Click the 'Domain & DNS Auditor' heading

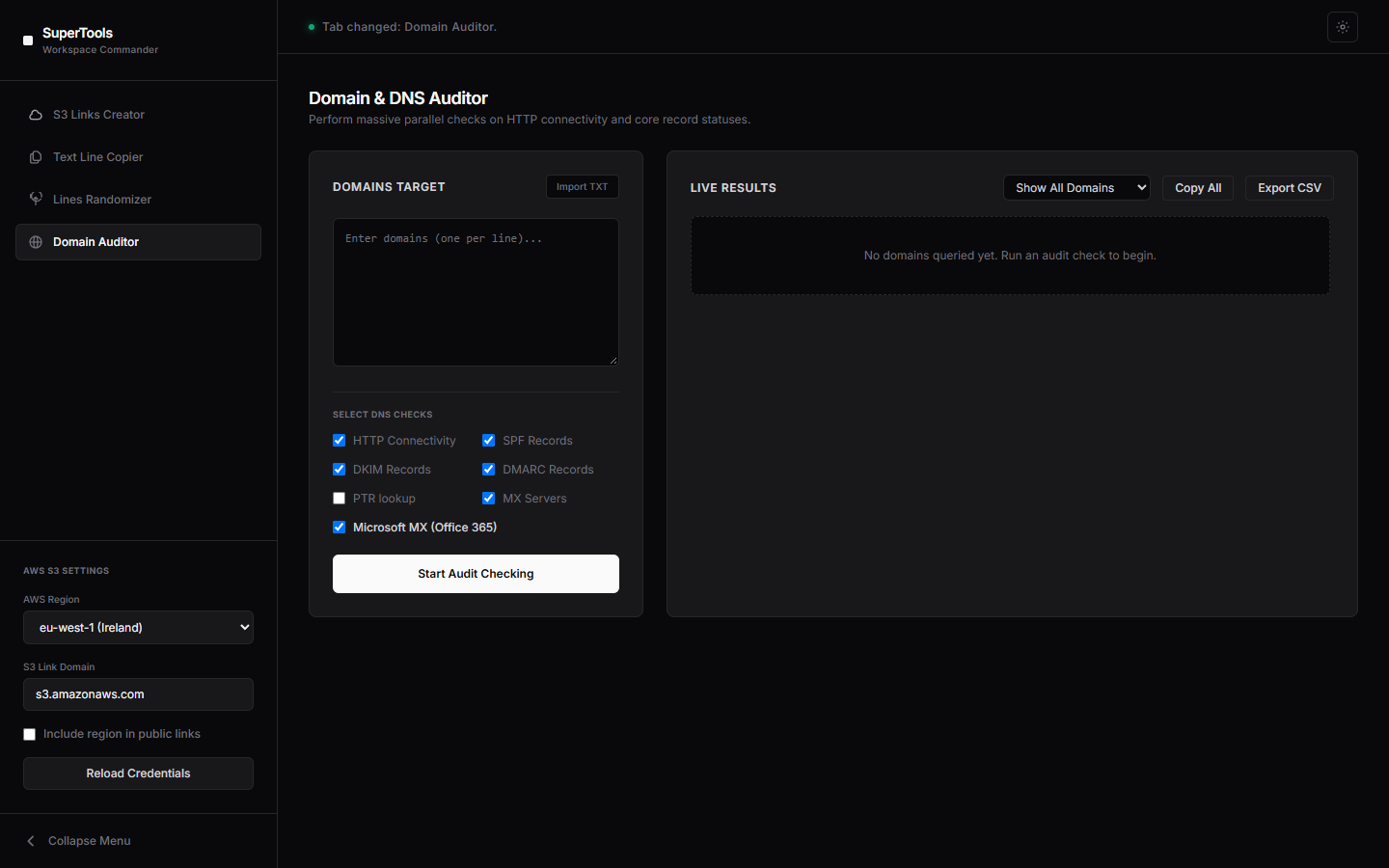pos(398,98)
